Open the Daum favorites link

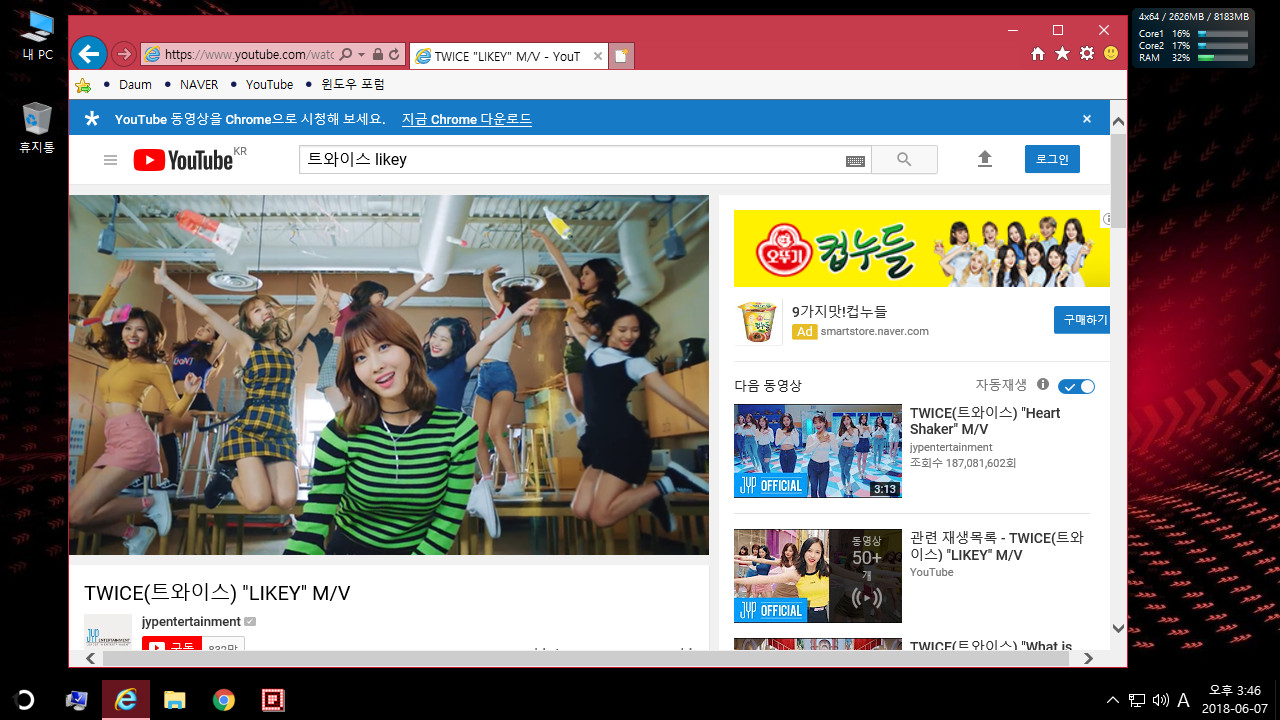[135, 85]
